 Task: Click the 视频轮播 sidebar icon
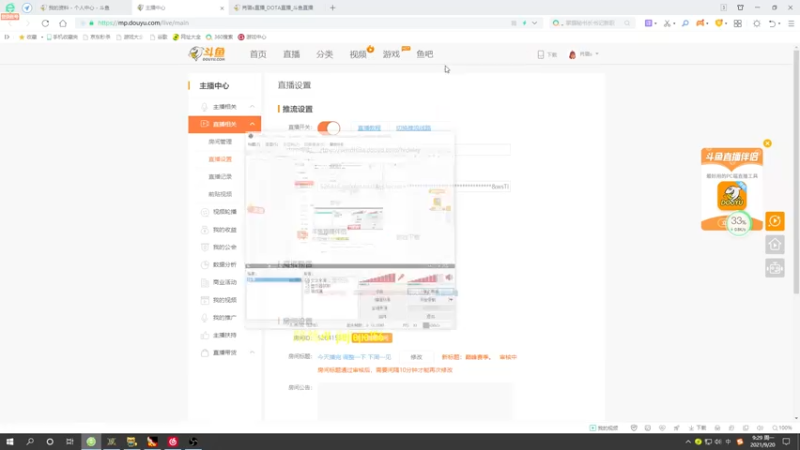coord(205,212)
